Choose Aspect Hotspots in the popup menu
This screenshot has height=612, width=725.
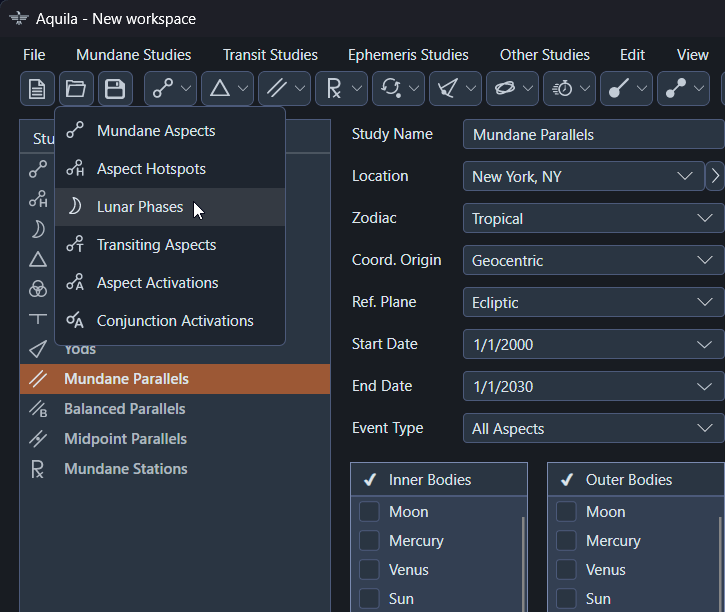click(151, 169)
